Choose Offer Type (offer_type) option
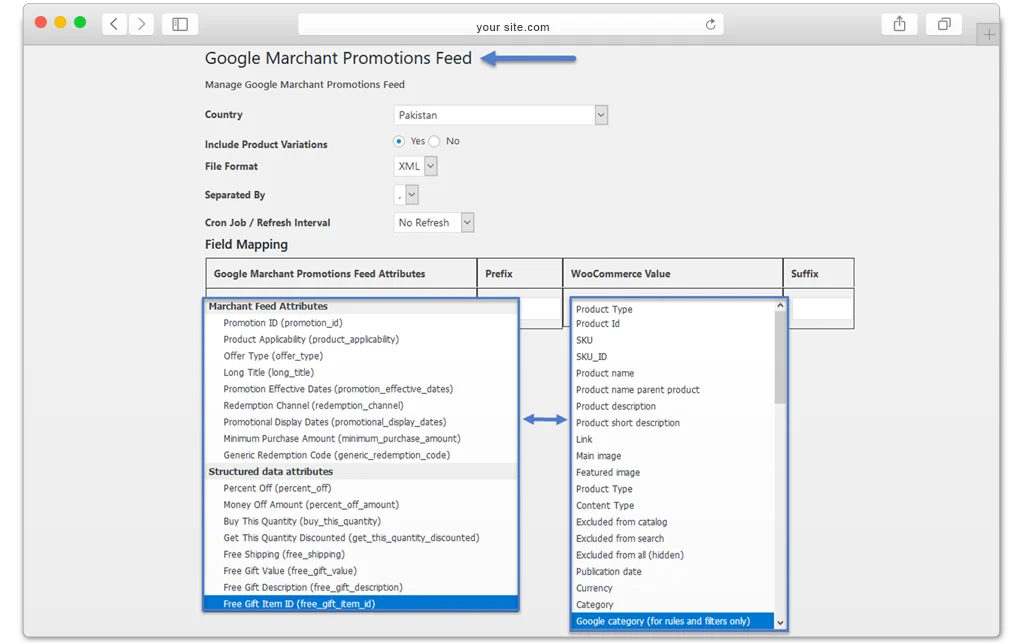Image resolution: width=1024 pixels, height=643 pixels. pyautogui.click(x=361, y=356)
